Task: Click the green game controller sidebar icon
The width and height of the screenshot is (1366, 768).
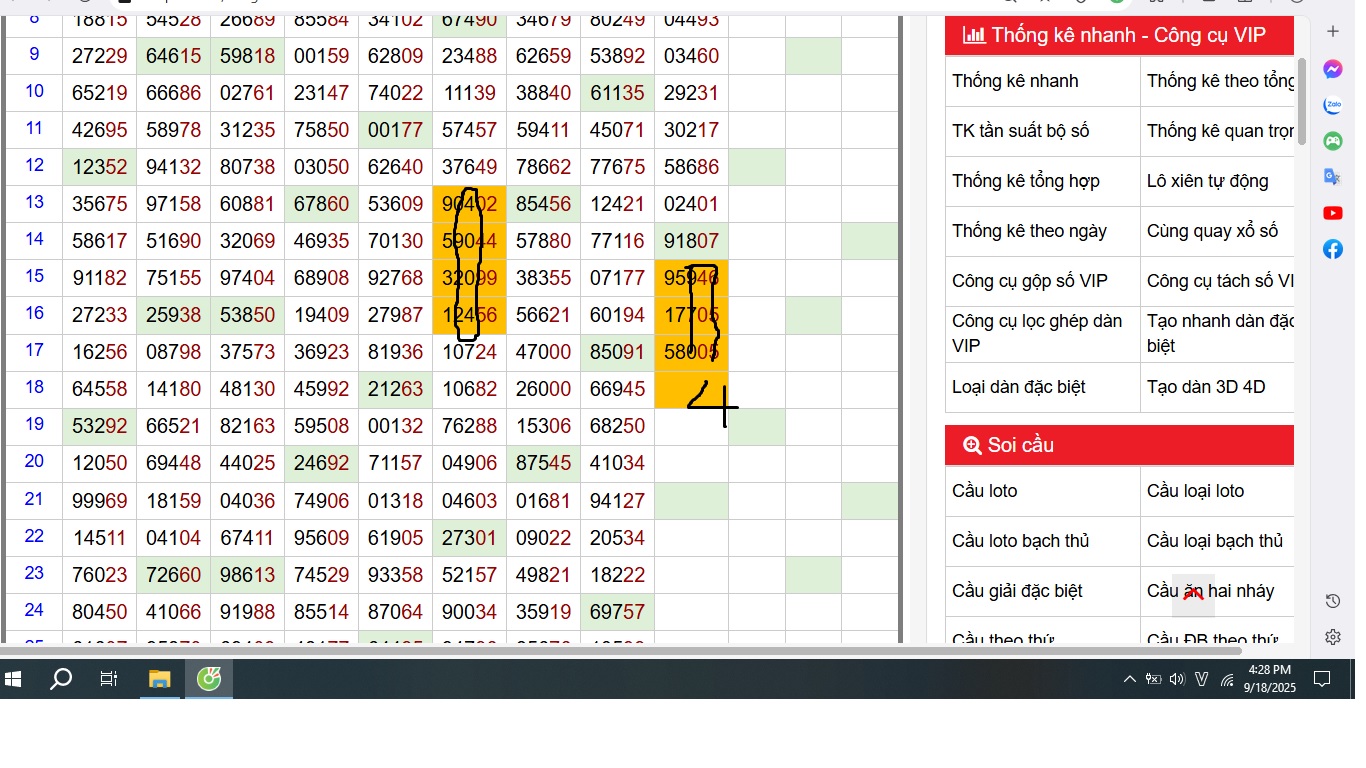Action: pyautogui.click(x=1332, y=141)
